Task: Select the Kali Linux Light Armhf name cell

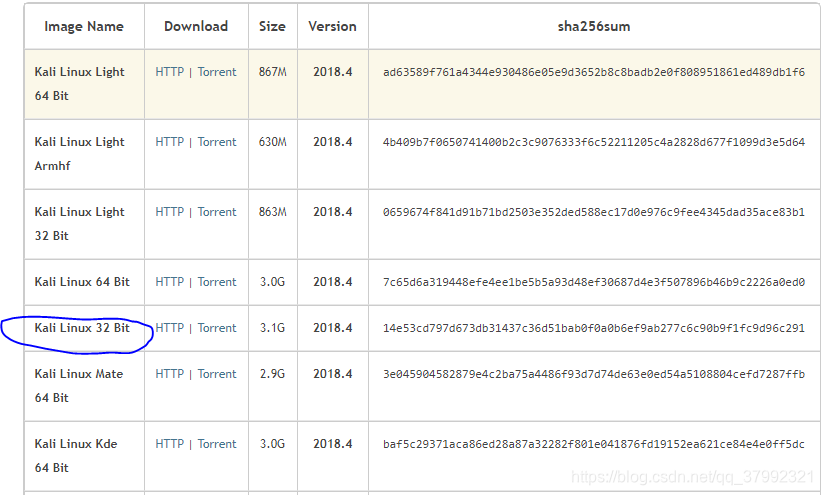Action: (84, 154)
